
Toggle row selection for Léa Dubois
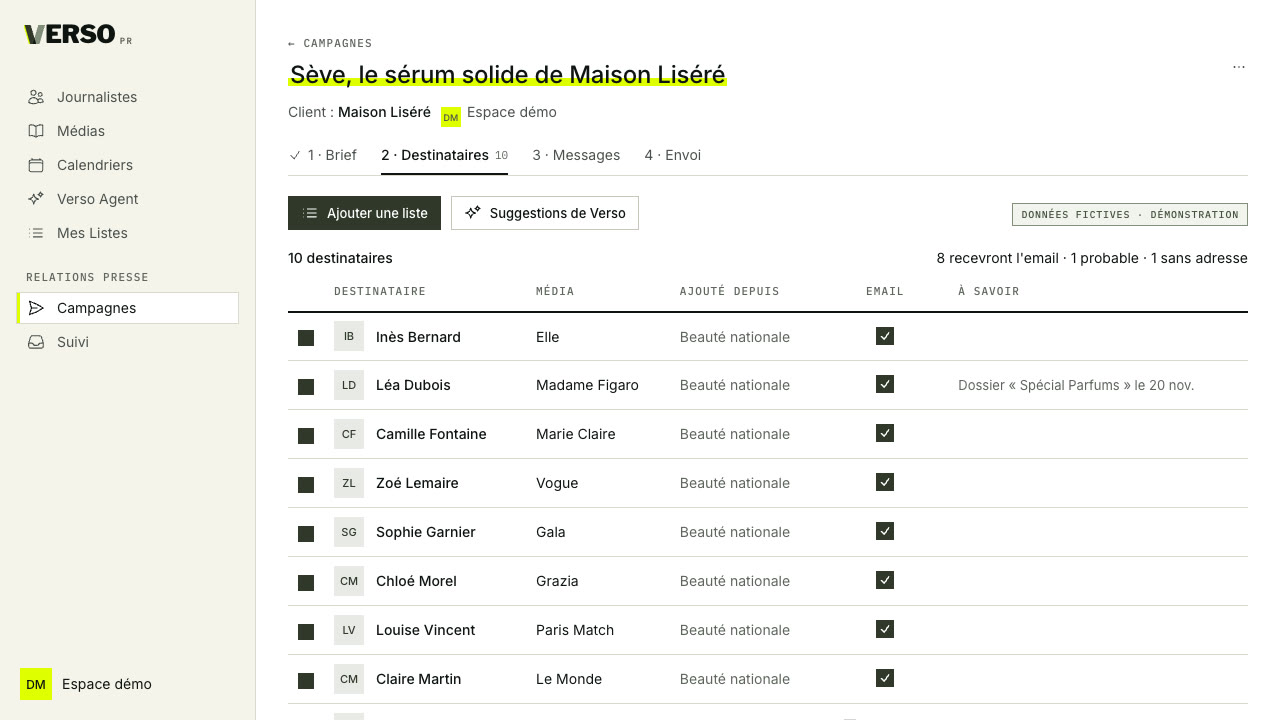click(306, 387)
